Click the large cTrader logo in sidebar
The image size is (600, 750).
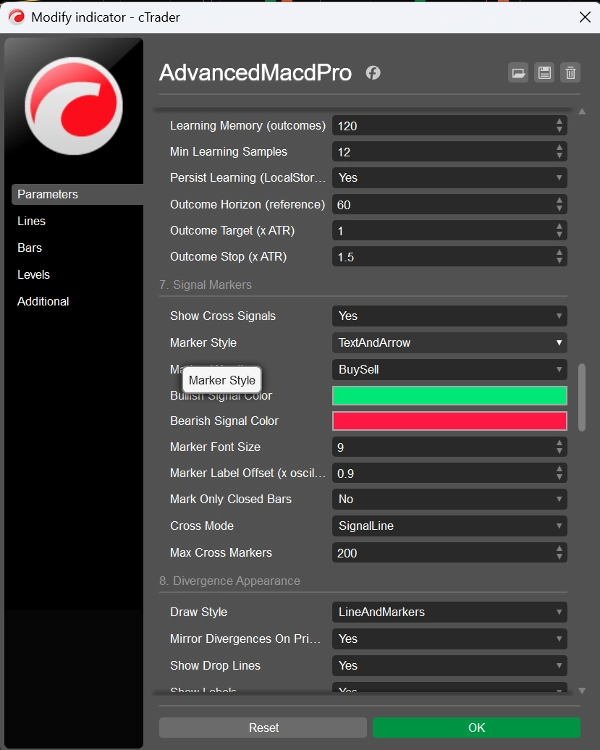[74, 106]
